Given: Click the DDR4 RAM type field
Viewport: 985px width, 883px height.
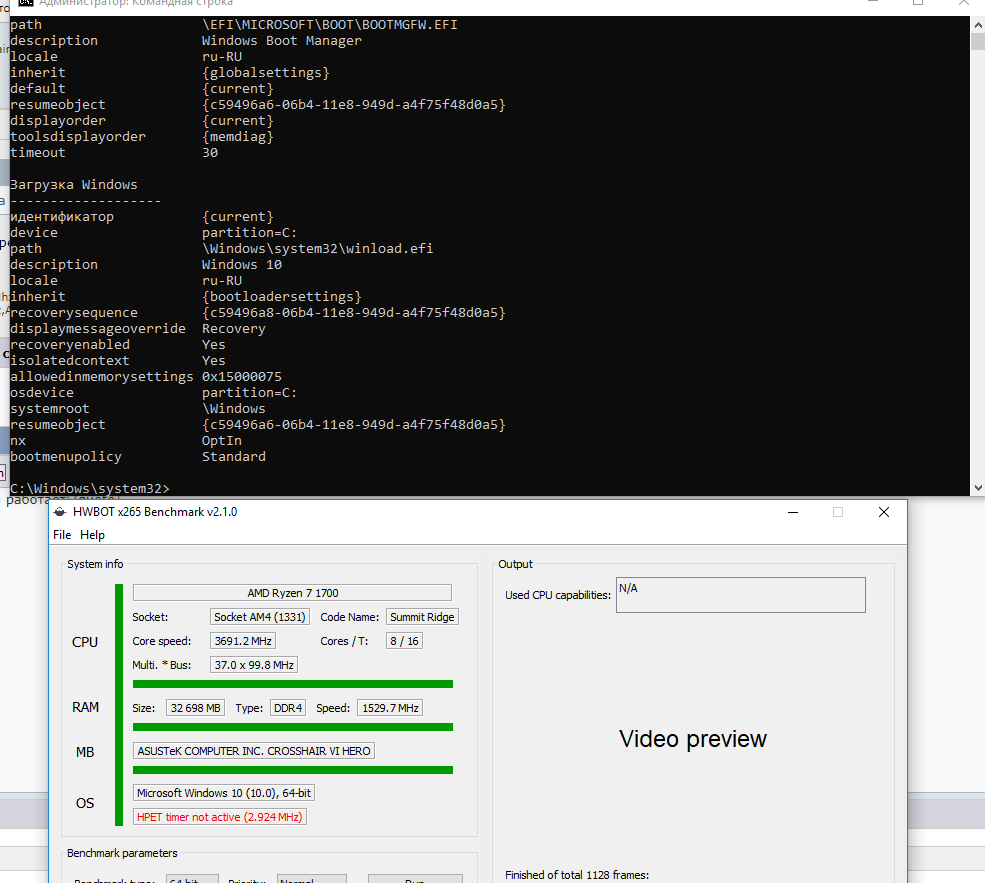Looking at the screenshot, I should pos(288,708).
